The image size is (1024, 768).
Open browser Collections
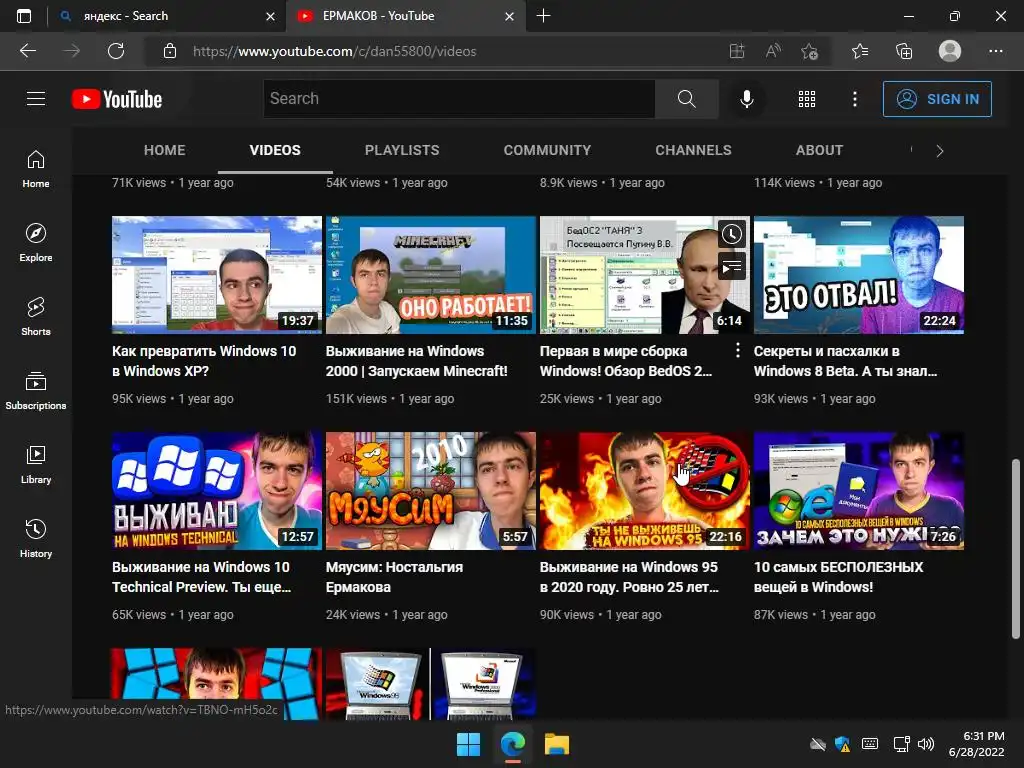pos(904,51)
